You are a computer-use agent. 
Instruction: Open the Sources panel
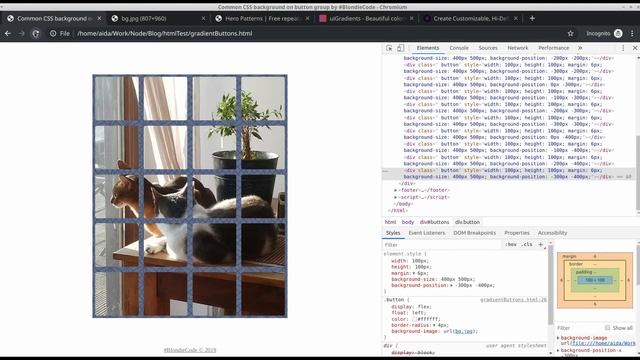coord(488,48)
